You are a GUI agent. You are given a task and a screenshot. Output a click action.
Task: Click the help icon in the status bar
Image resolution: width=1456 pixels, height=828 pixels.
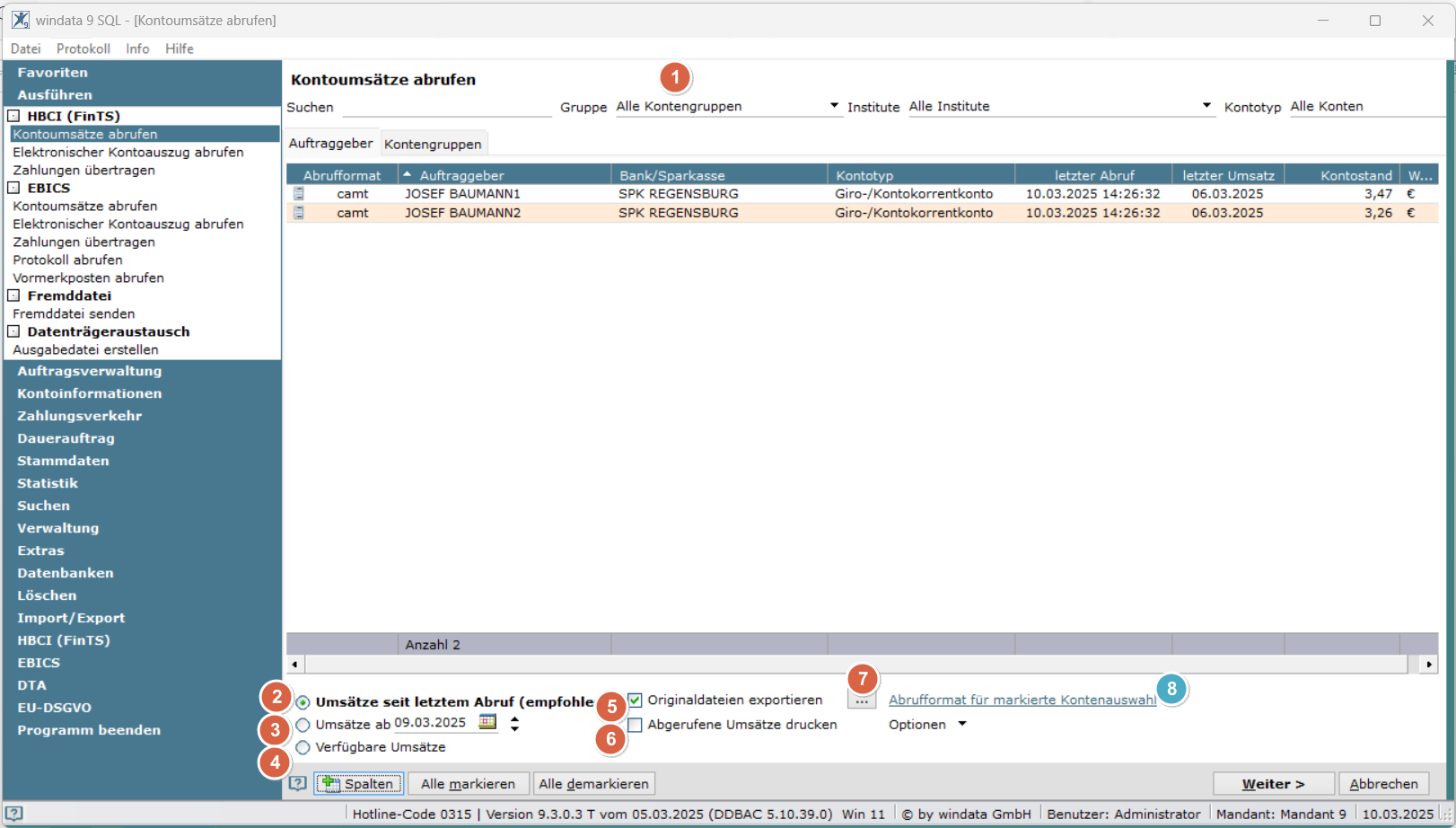(13, 814)
